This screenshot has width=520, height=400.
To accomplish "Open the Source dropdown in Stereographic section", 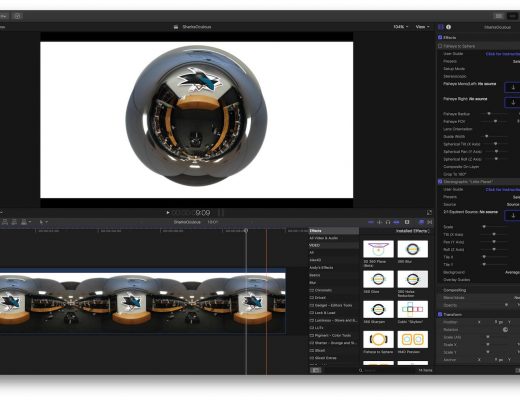I will point(513,204).
